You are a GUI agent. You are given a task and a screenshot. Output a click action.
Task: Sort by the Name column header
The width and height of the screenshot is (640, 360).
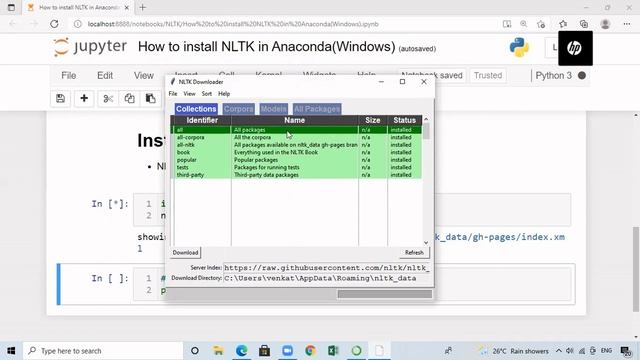(295, 120)
